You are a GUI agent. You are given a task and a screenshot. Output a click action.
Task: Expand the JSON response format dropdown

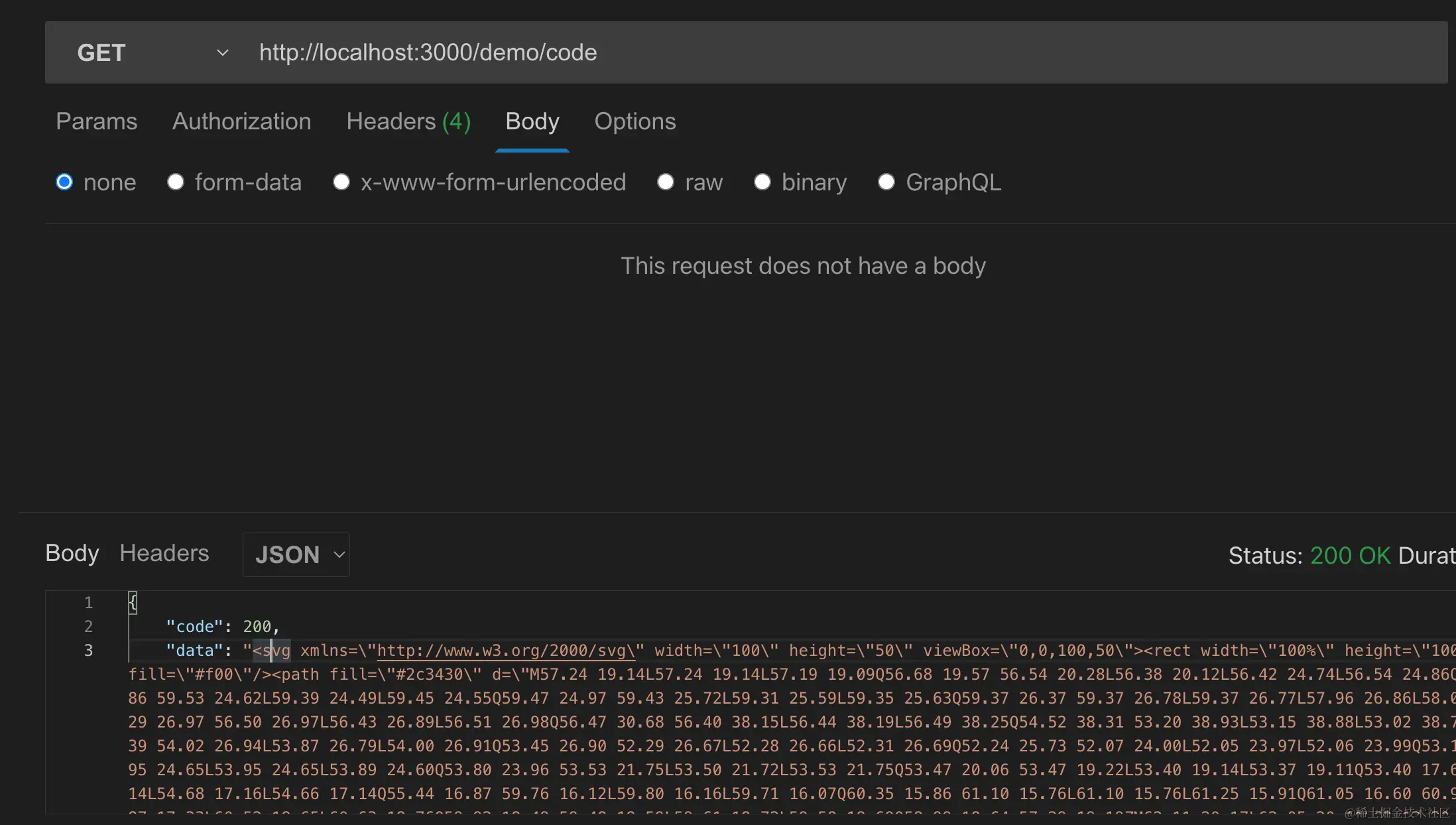[296, 554]
